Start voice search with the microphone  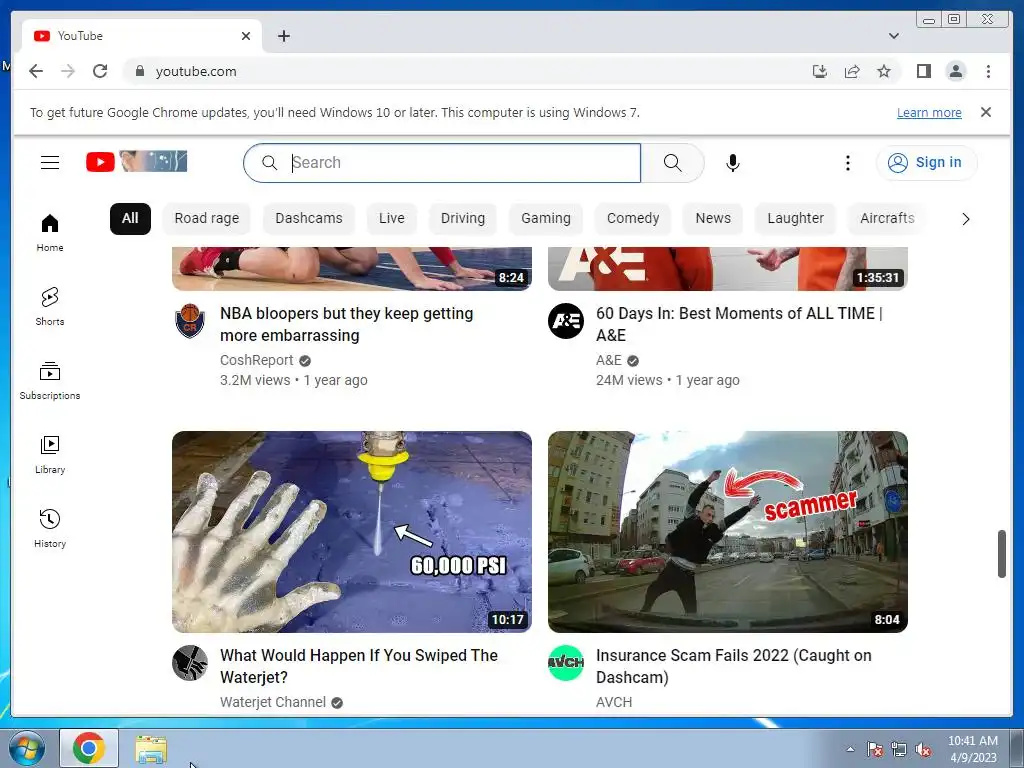[733, 163]
